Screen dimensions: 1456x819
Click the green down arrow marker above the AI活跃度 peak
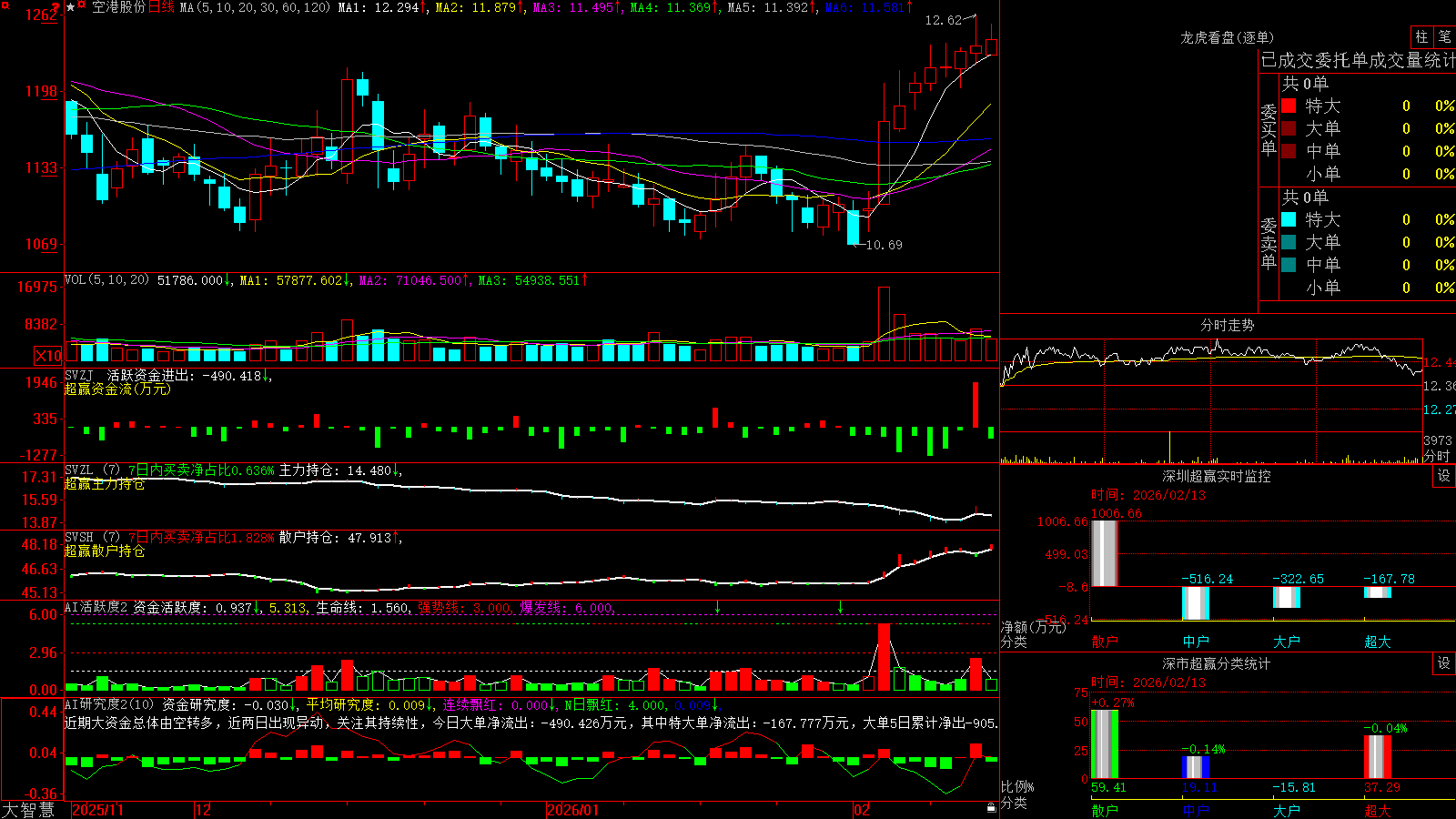click(x=840, y=607)
